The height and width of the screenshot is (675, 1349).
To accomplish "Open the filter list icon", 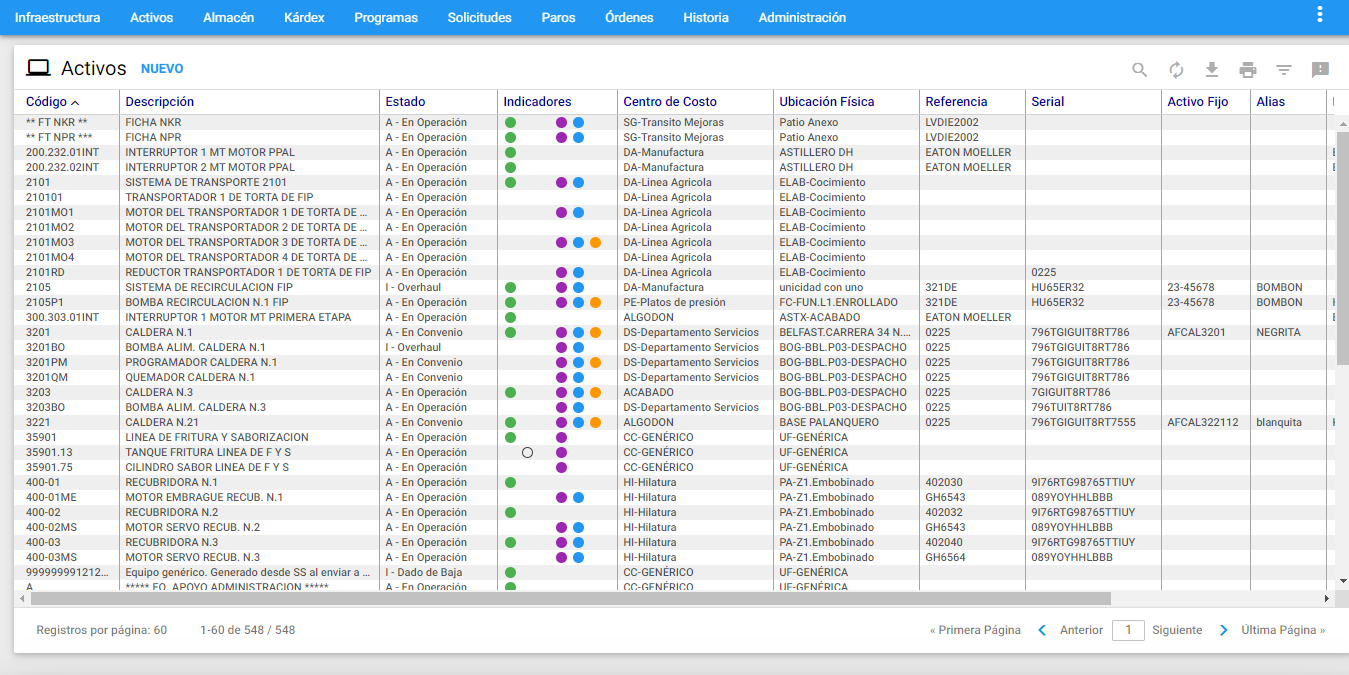I will click(1284, 70).
